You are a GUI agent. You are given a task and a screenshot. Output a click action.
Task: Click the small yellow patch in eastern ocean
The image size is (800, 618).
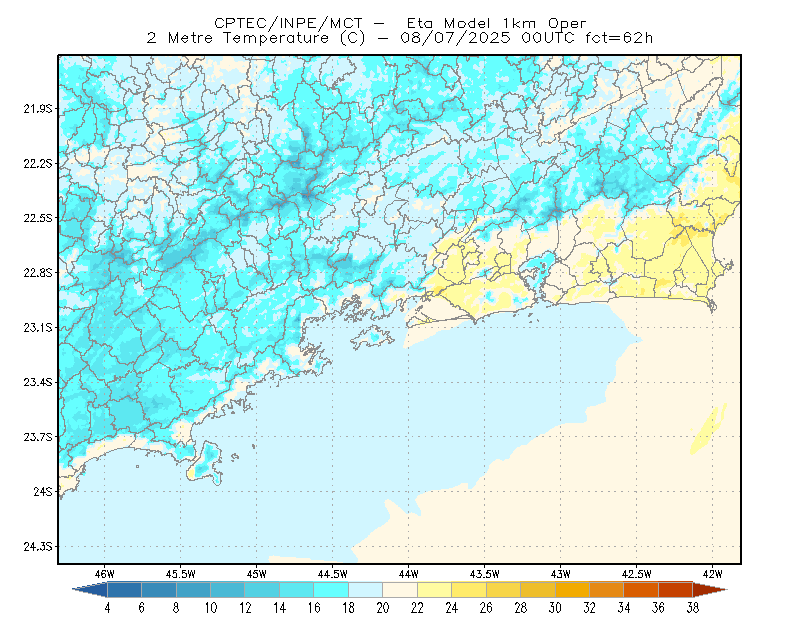pos(709,429)
